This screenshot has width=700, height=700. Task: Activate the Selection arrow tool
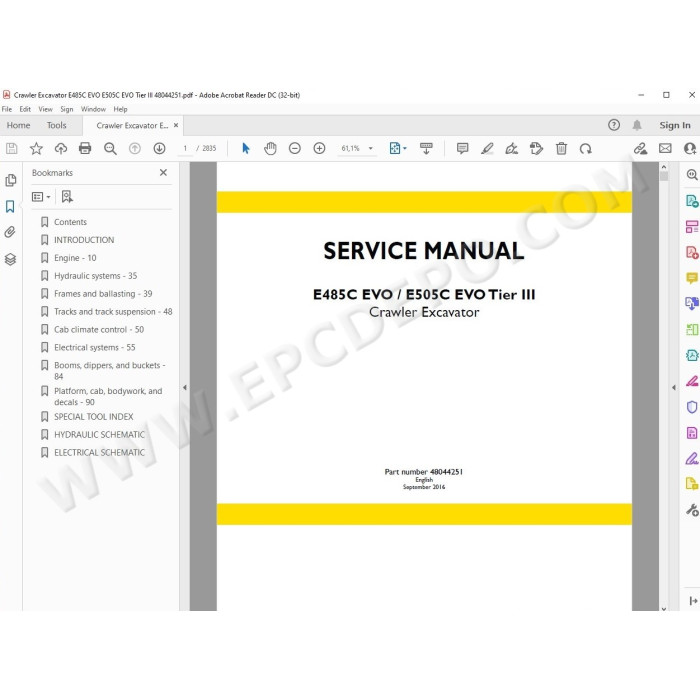click(x=246, y=148)
